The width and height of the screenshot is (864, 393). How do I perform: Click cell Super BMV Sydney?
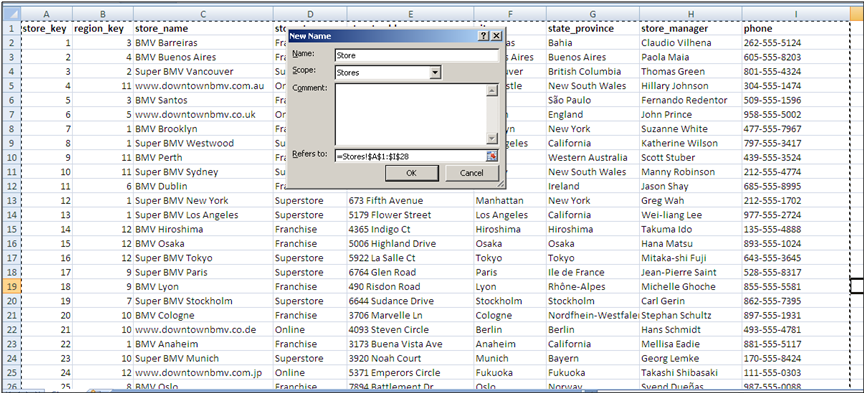[x=203, y=172]
